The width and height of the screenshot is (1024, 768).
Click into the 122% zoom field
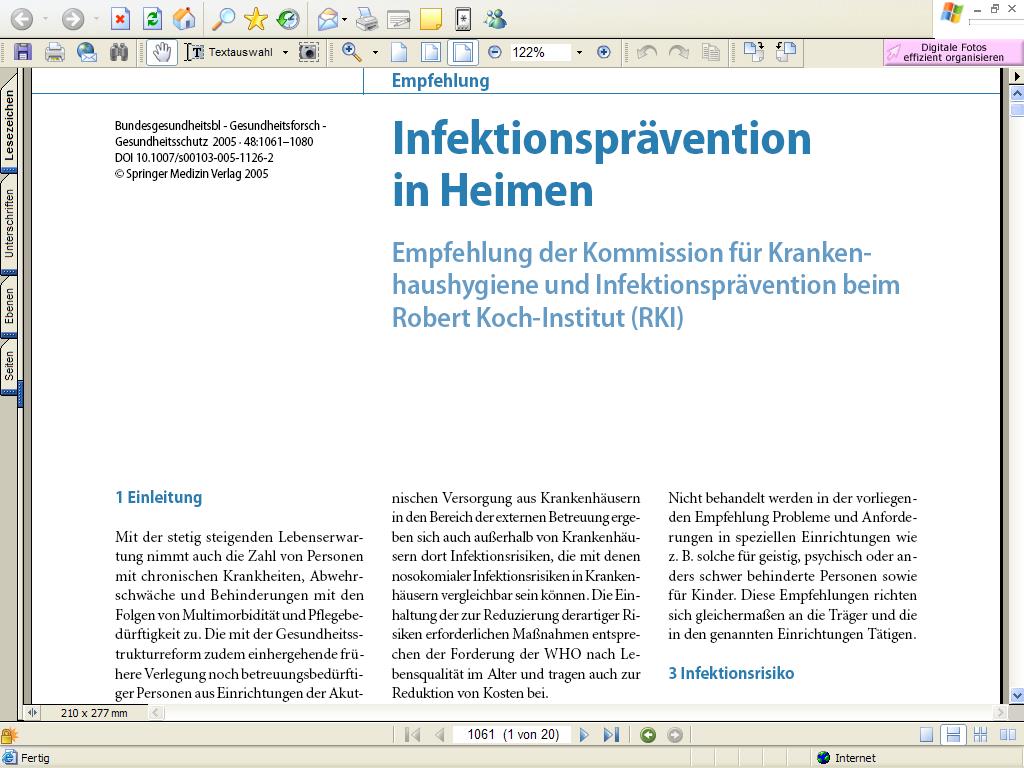click(x=539, y=52)
